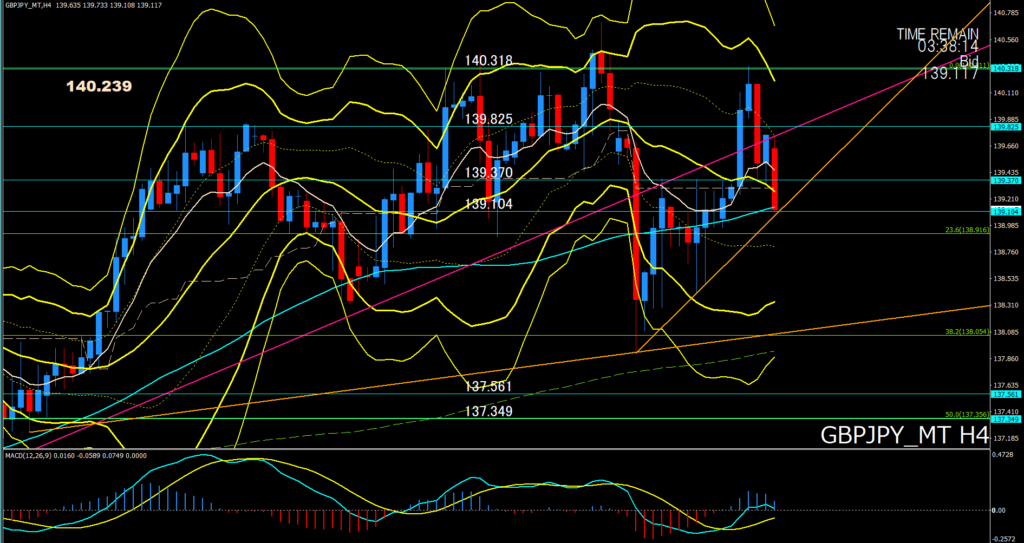Click the TIME REMAIN label

(x=937, y=34)
